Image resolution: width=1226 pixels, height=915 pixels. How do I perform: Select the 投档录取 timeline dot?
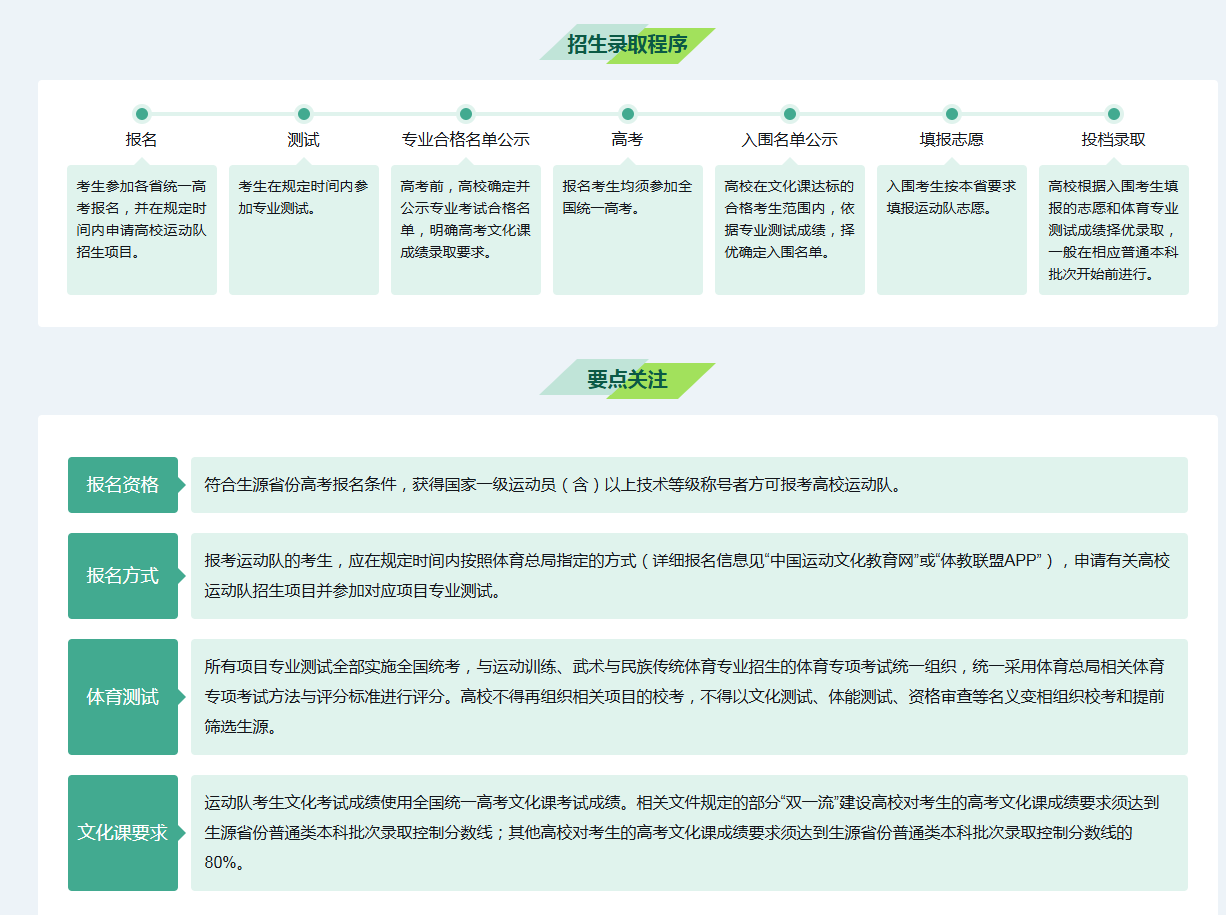1114,114
